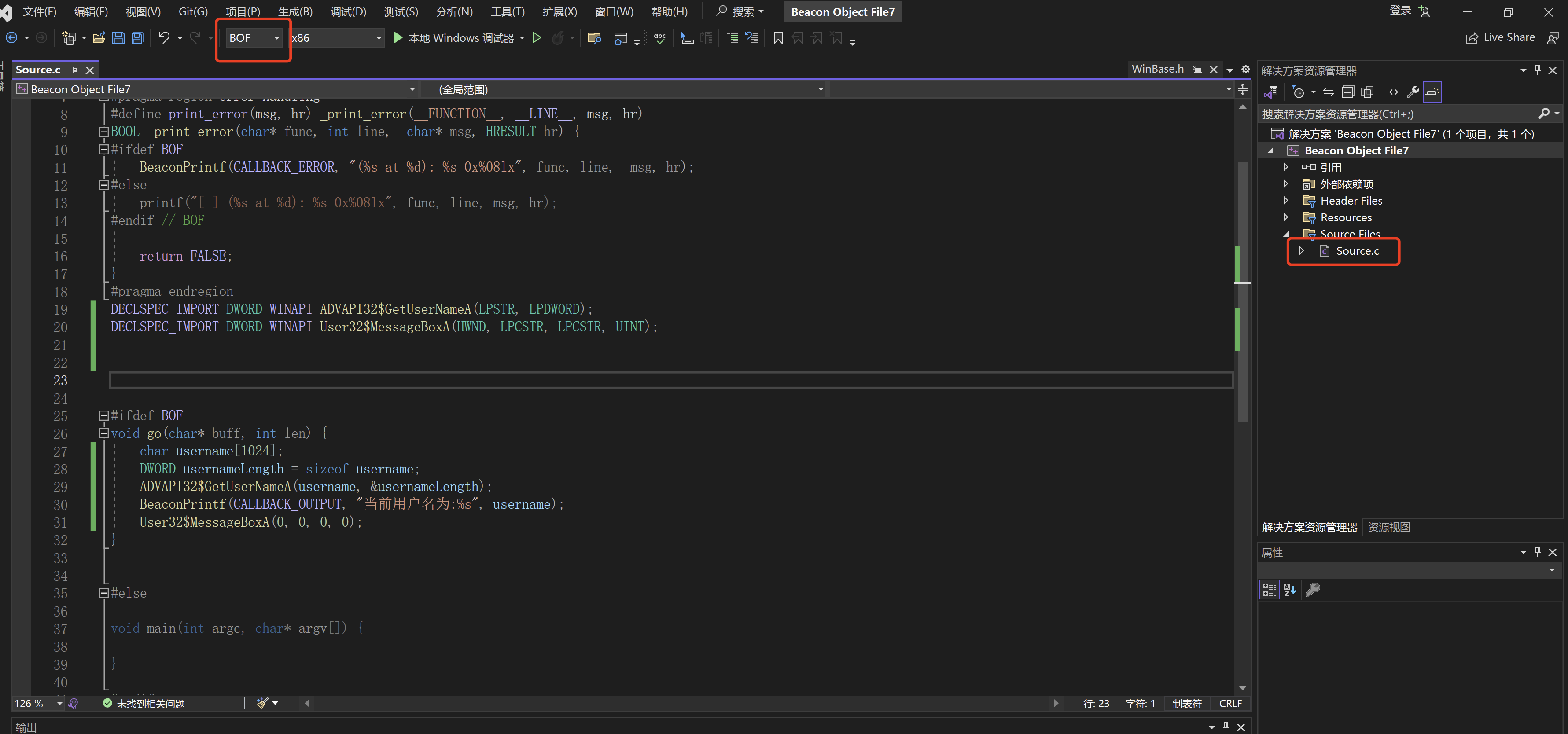Select Source.c in Solution Explorer tree
Viewport: 1568px width, 734px height.
pyautogui.click(x=1357, y=251)
